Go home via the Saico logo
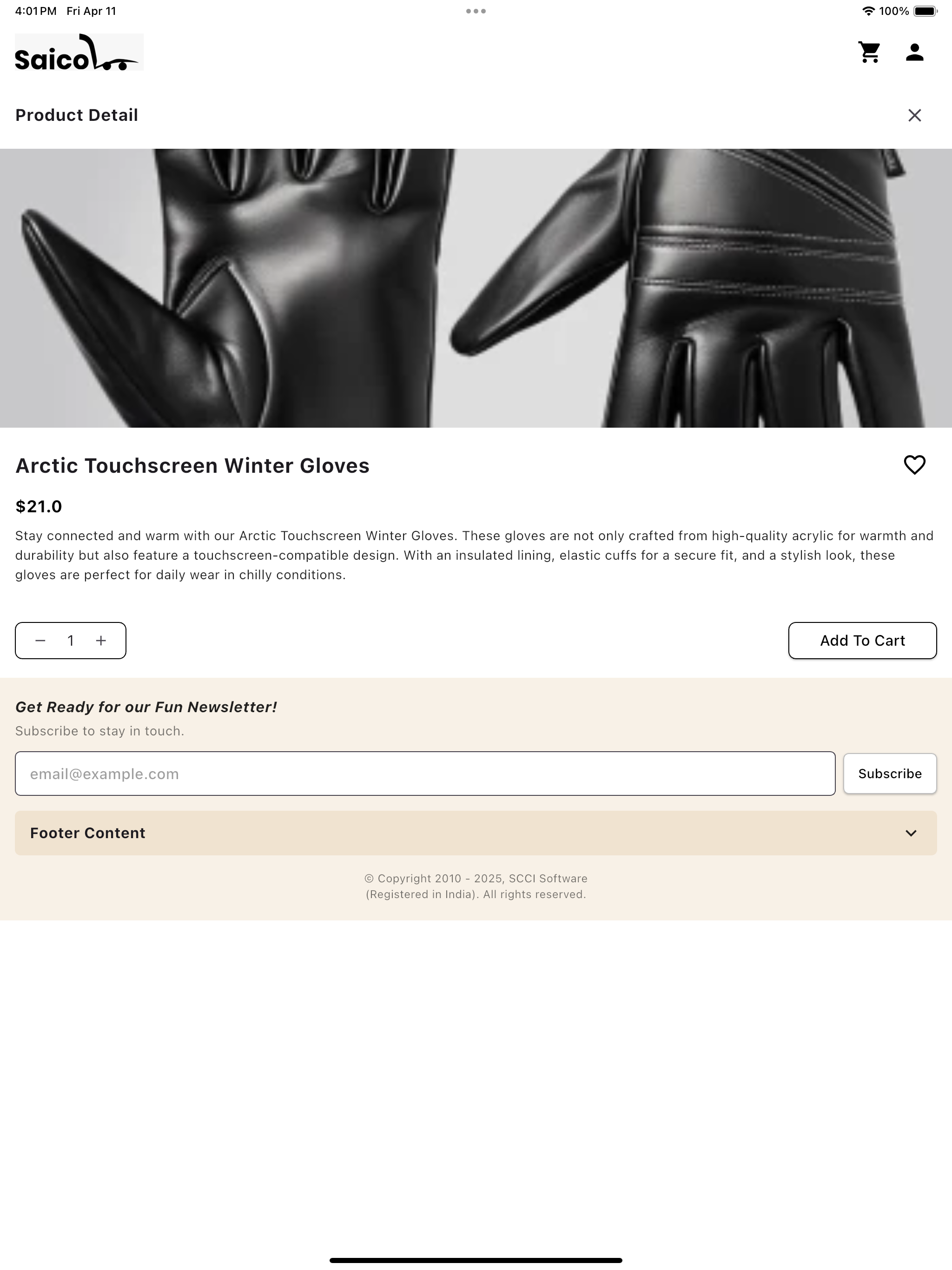 (x=79, y=52)
